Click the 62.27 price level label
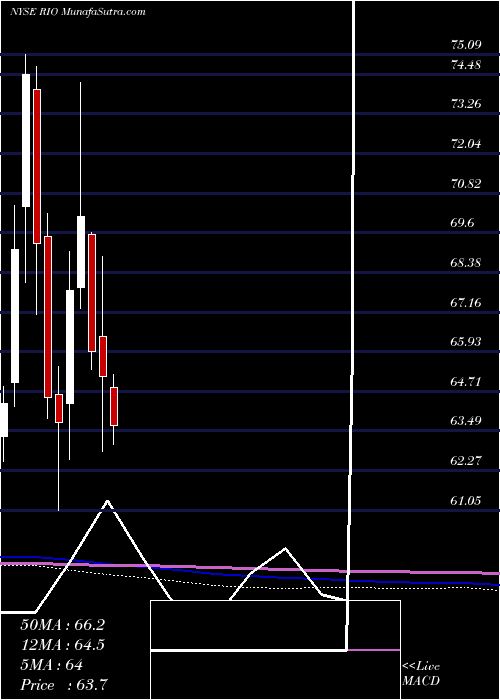 tap(466, 461)
